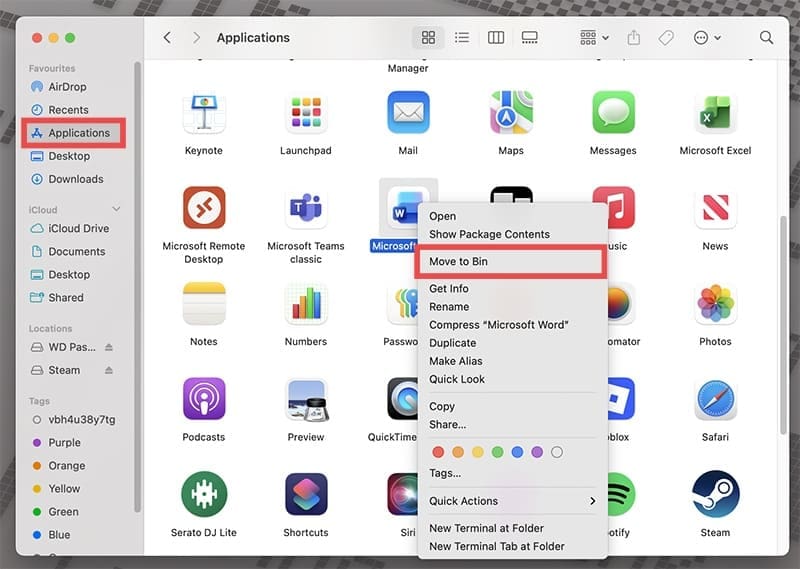Open Downloads in sidebar
The image size is (800, 569).
pyautogui.click(x=77, y=179)
